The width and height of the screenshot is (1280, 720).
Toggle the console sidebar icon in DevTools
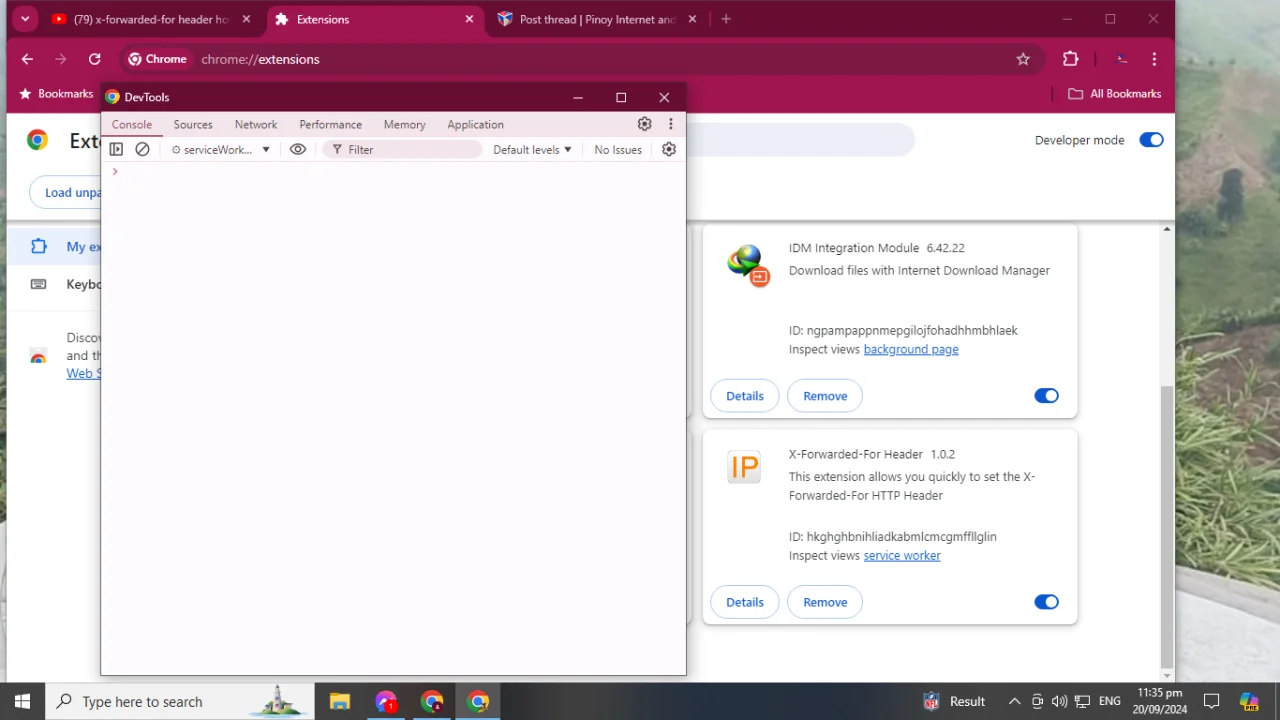click(x=116, y=149)
